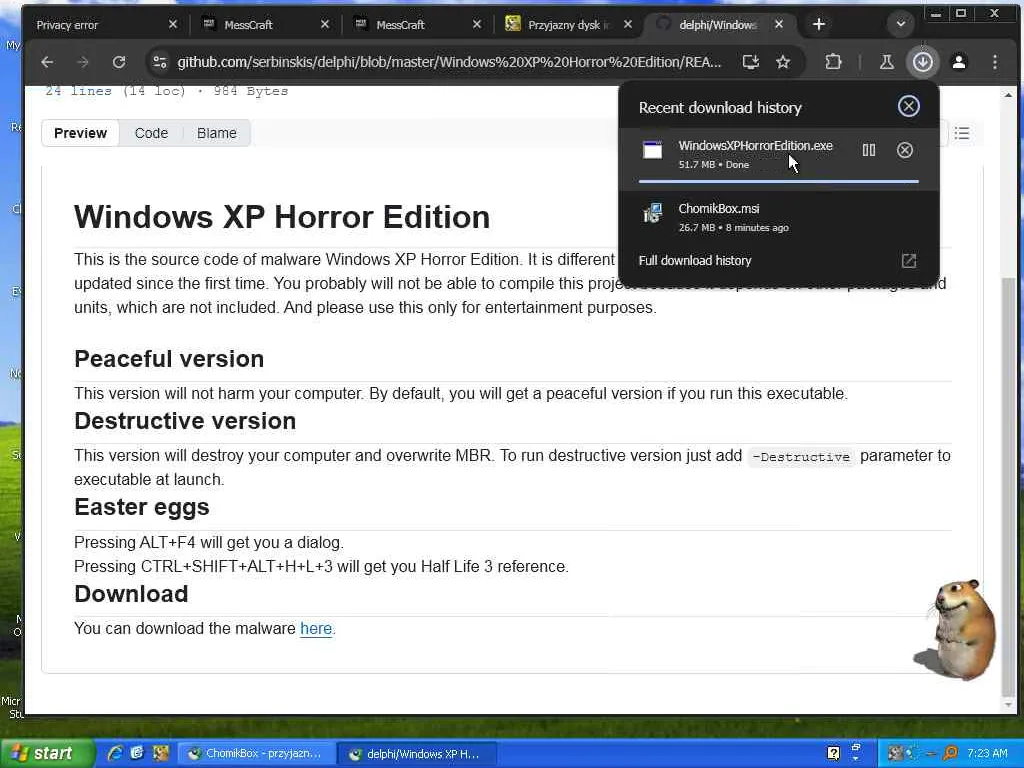Open the Chrome profile avatar
Viewport: 1024px width, 768px height.
click(x=959, y=62)
